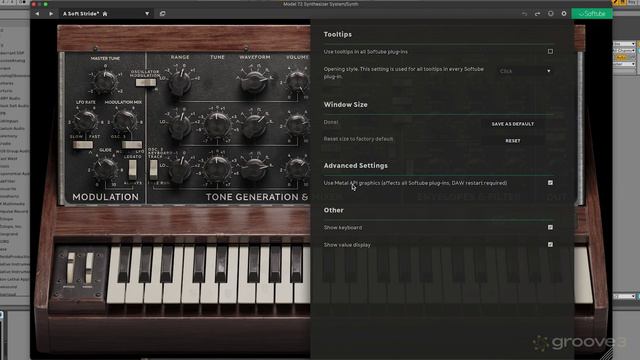Click oscillator 3 Waveform selector knob
The height and width of the screenshot is (360, 640).
[254, 169]
